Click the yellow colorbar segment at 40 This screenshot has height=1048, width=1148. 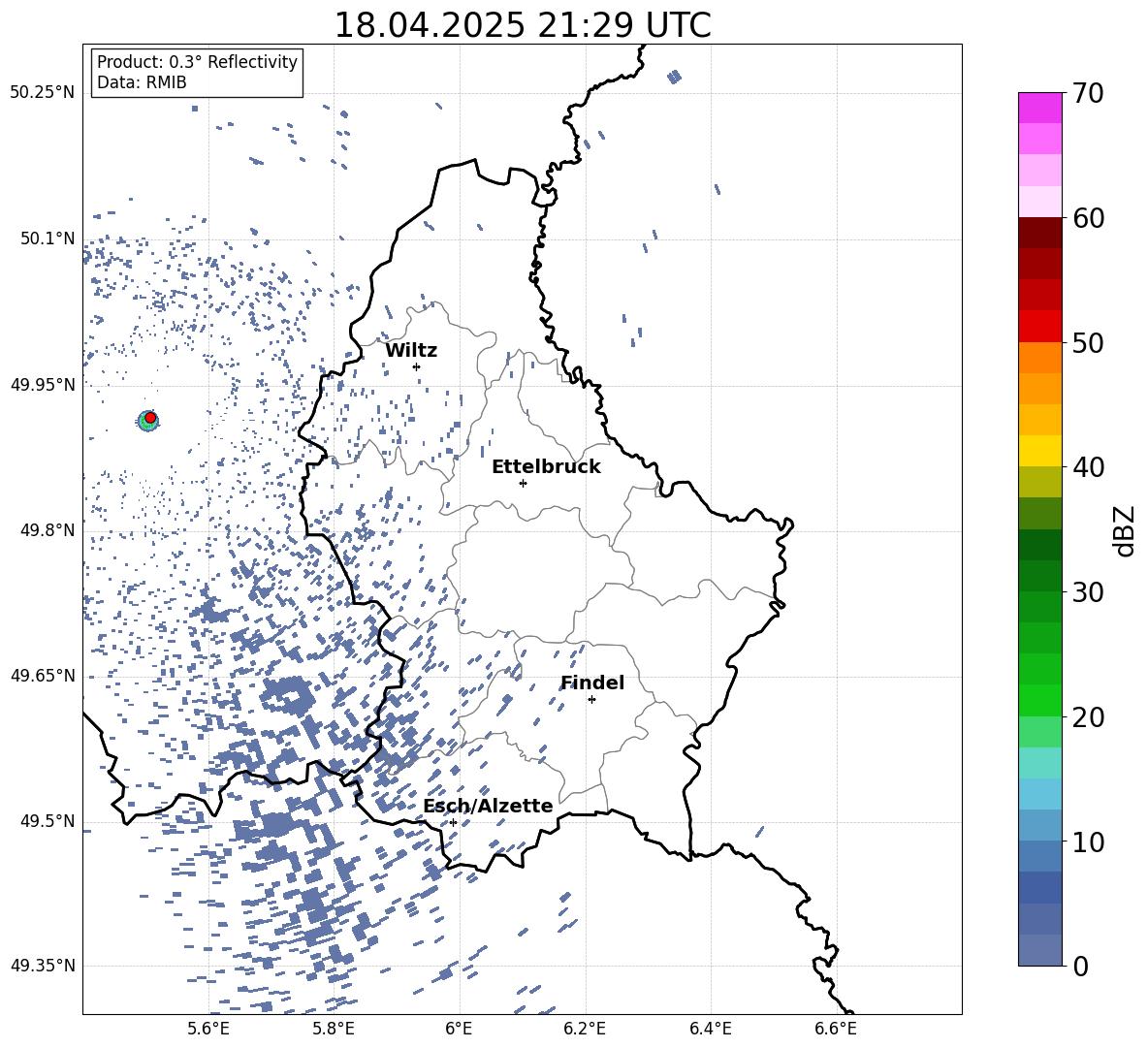point(1039,451)
